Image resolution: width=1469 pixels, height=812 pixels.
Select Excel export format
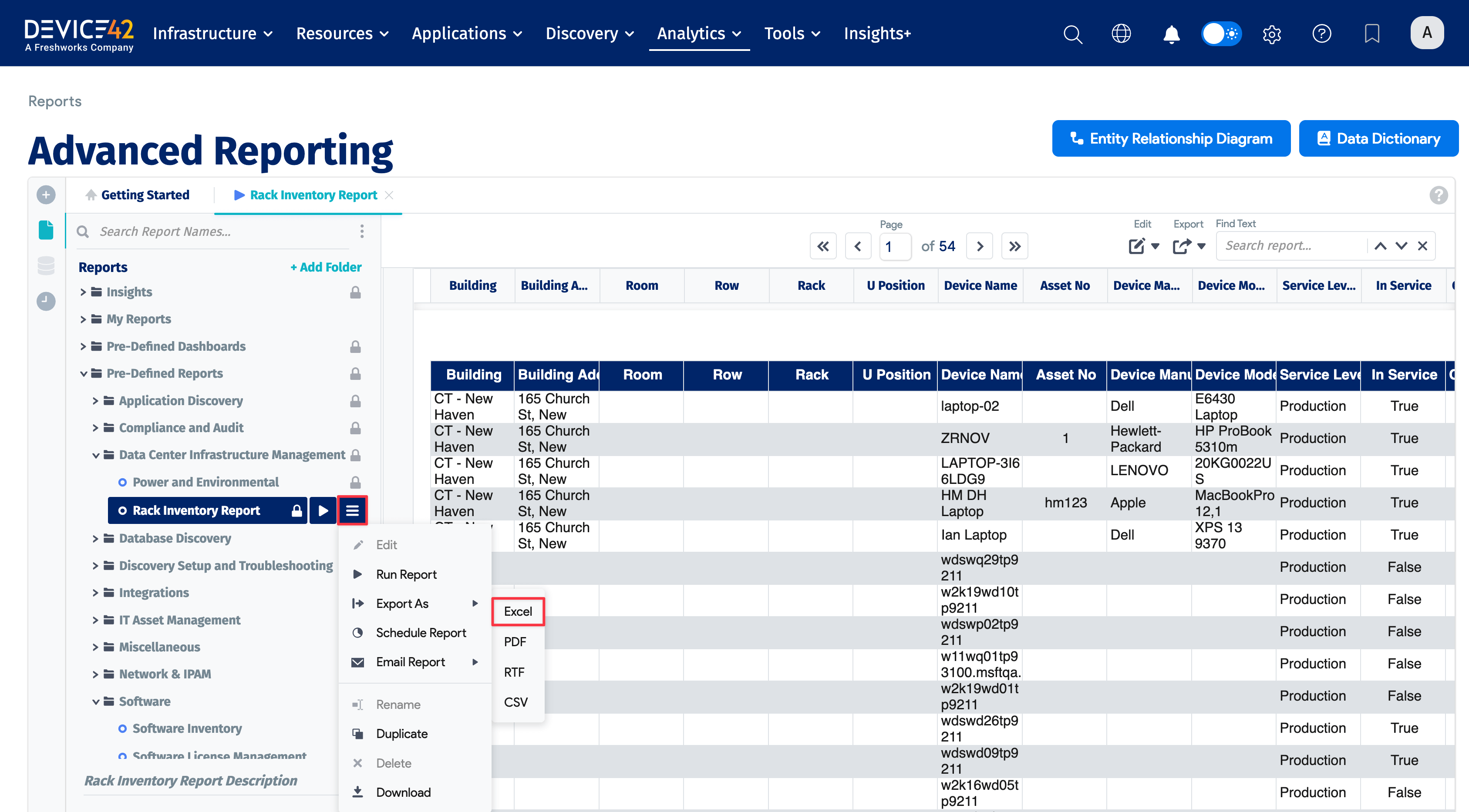click(x=518, y=611)
